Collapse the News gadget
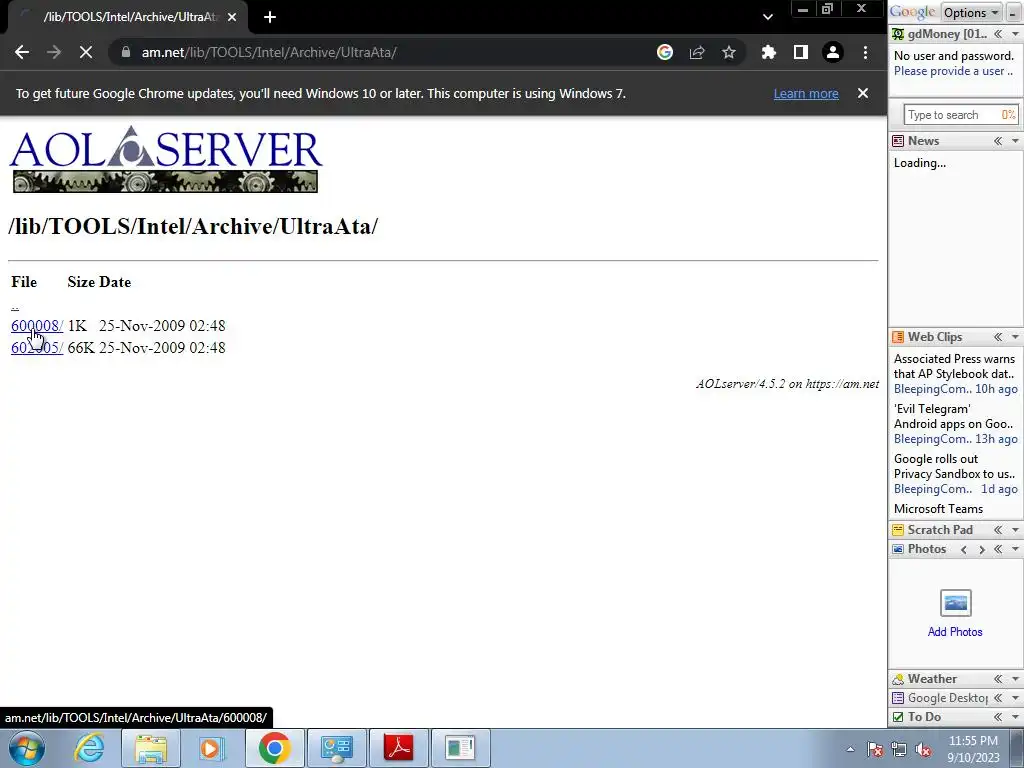This screenshot has height=768, width=1024. [x=998, y=141]
